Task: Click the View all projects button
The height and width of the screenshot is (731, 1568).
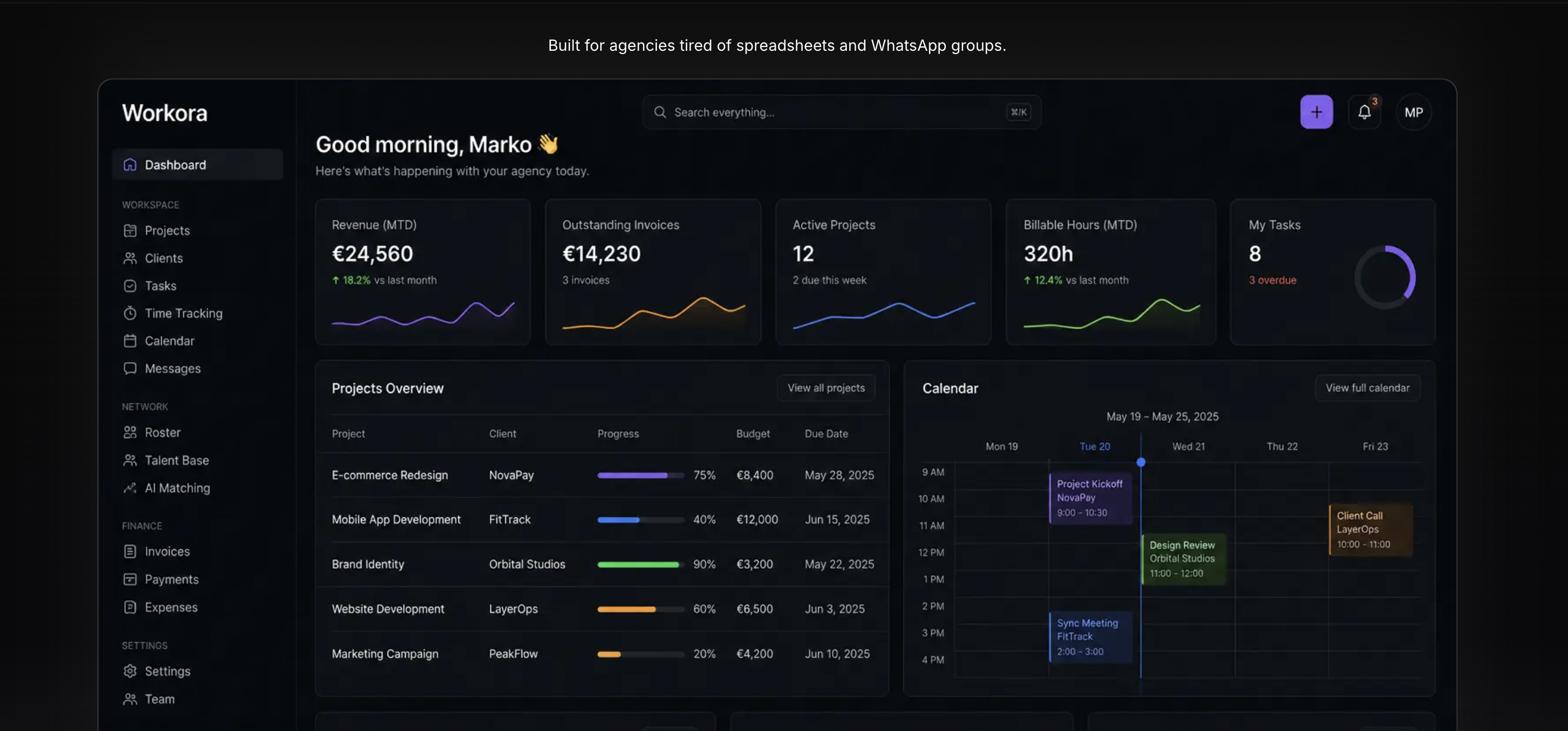Action: click(x=826, y=388)
